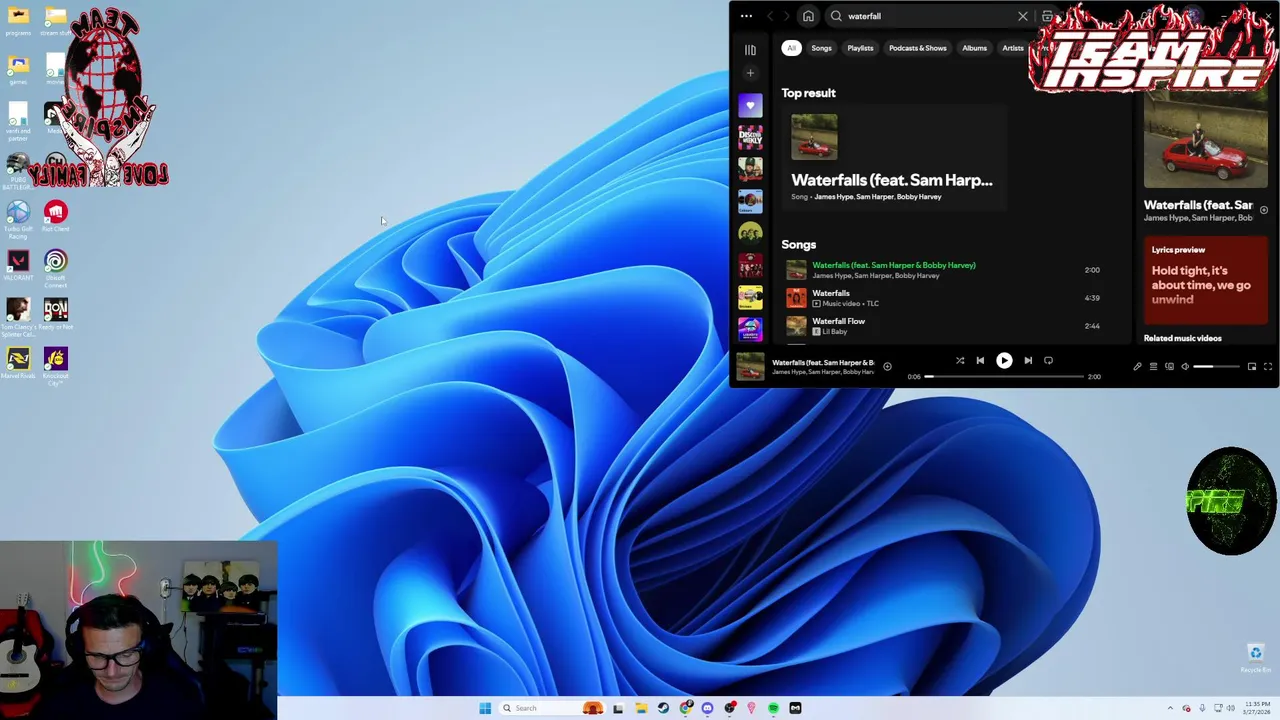
Task: Collapse Your Library sidebar icon
Action: (x=750, y=49)
